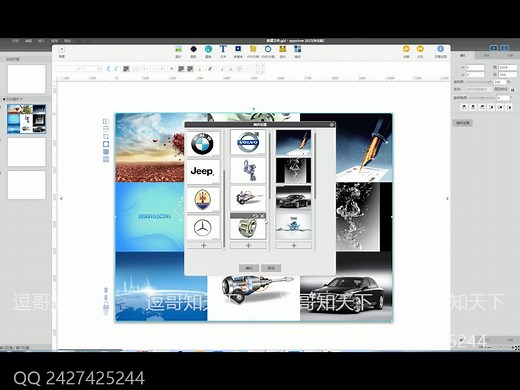
Task: Click the middle column's scrollbar in the dialog
Action: [269, 166]
